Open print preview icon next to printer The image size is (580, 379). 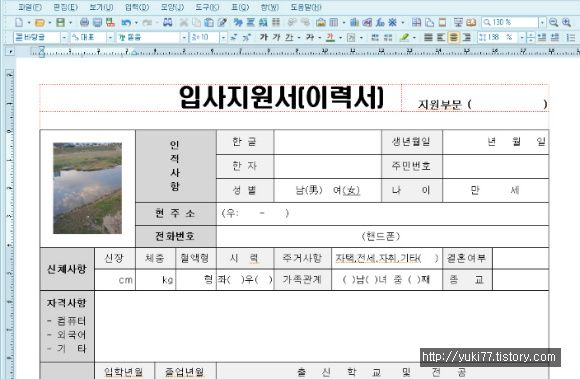97,23
